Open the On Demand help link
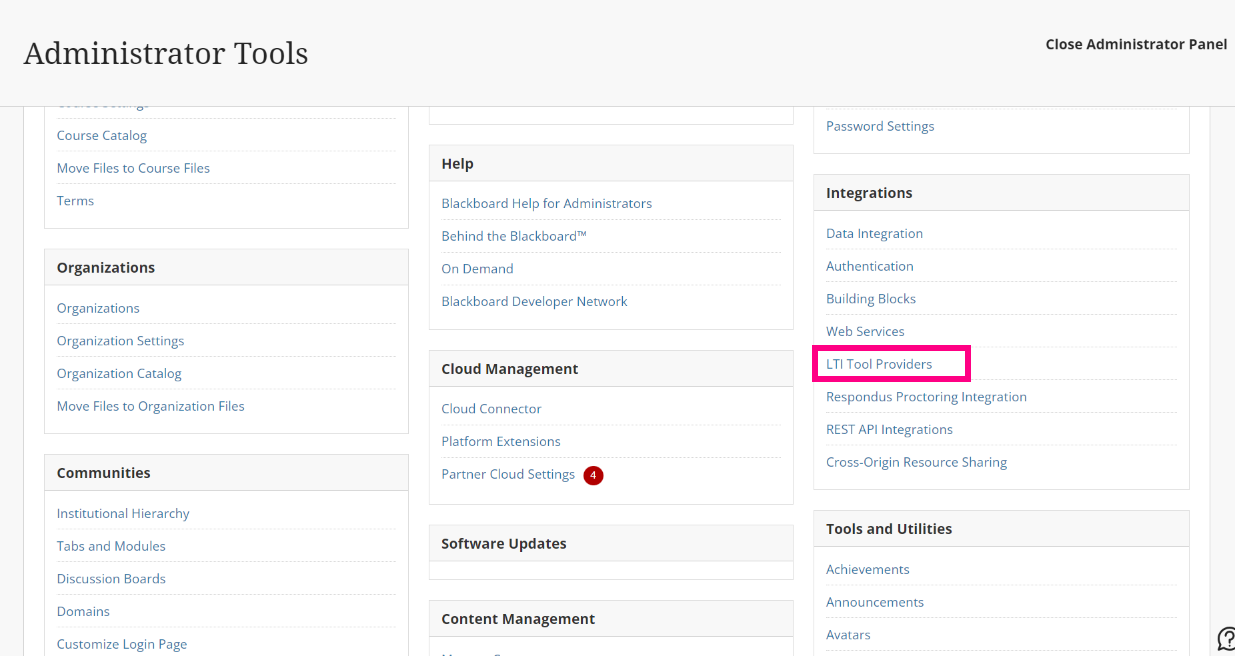The height and width of the screenshot is (656, 1235). click(x=477, y=269)
